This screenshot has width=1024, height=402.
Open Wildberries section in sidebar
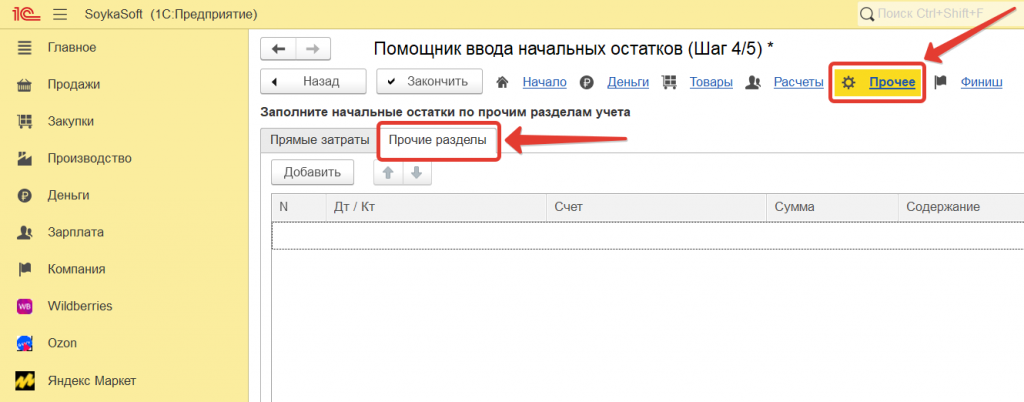click(79, 306)
